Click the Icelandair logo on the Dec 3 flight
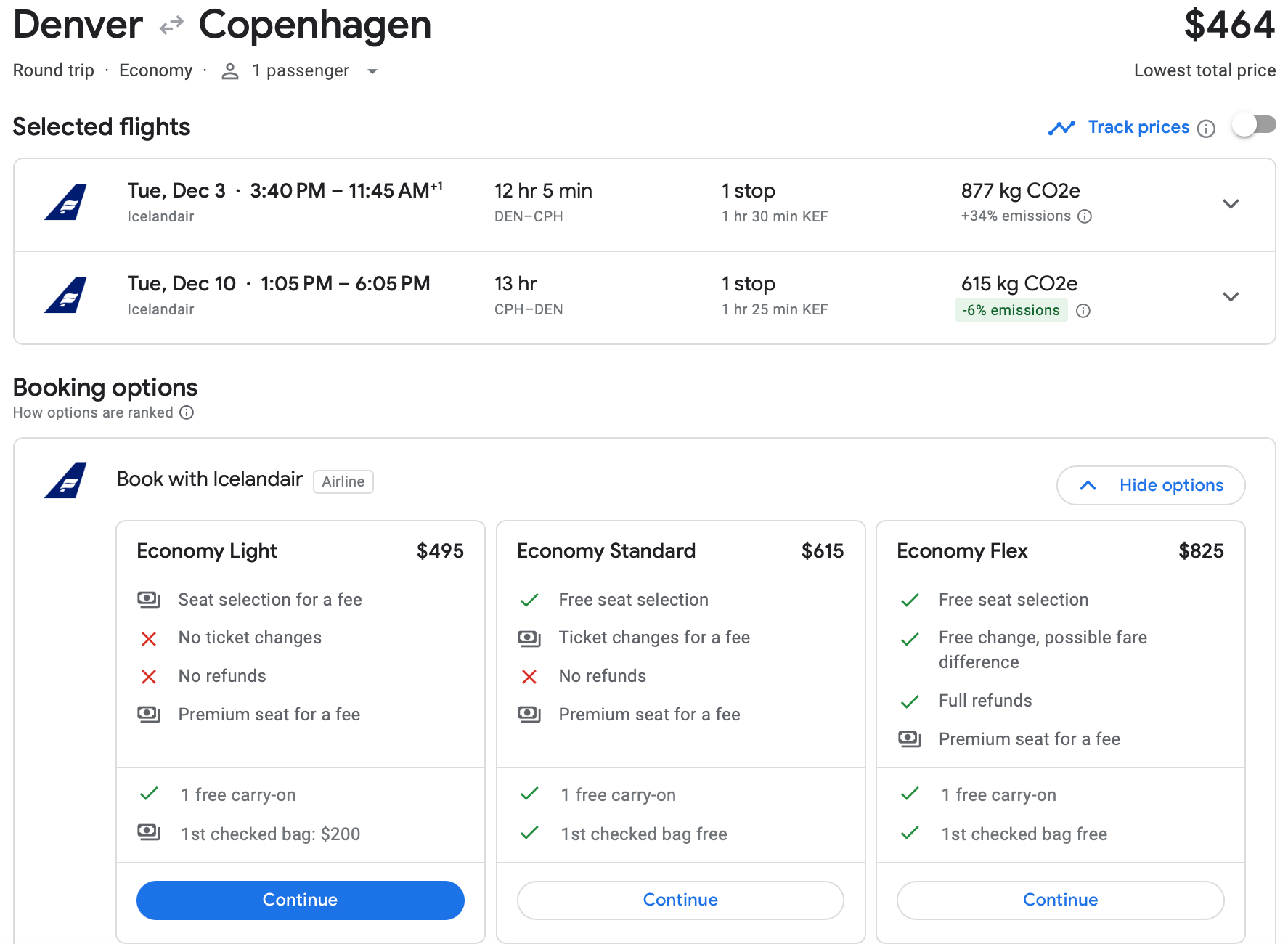Image resolution: width=1288 pixels, height=944 pixels. pos(65,203)
